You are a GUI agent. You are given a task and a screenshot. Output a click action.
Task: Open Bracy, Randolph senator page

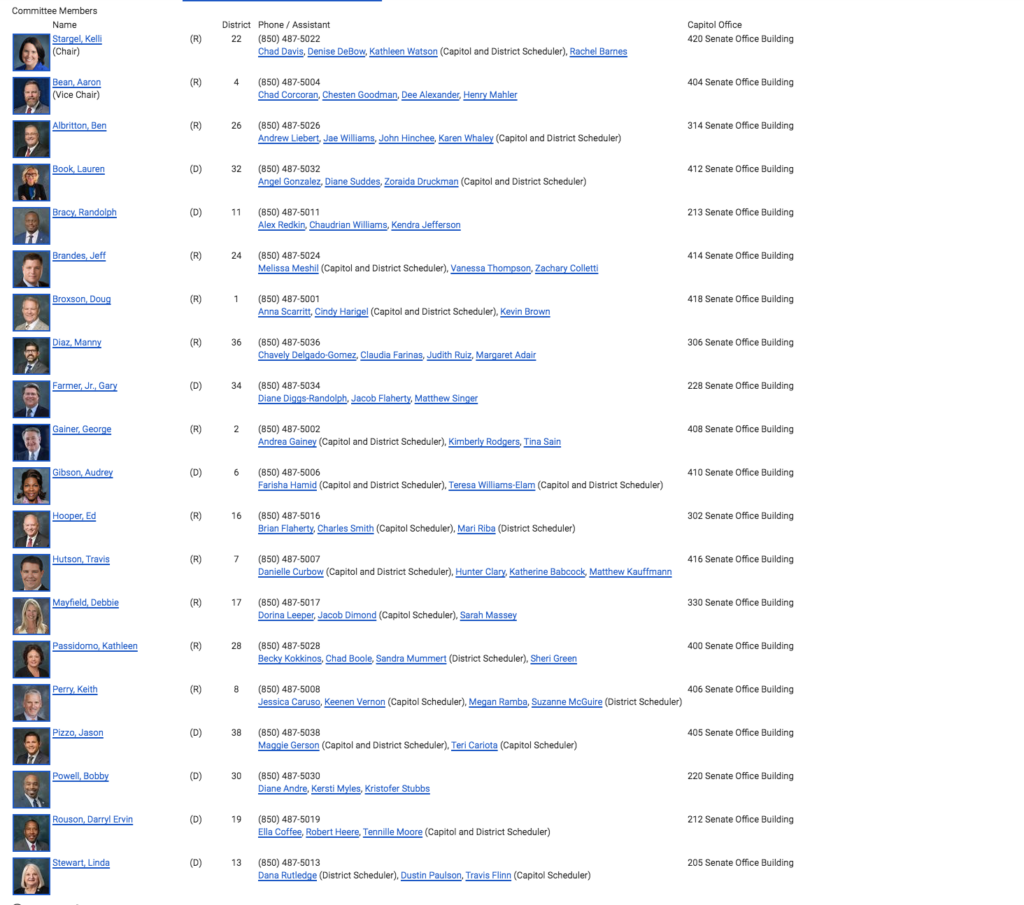84,212
